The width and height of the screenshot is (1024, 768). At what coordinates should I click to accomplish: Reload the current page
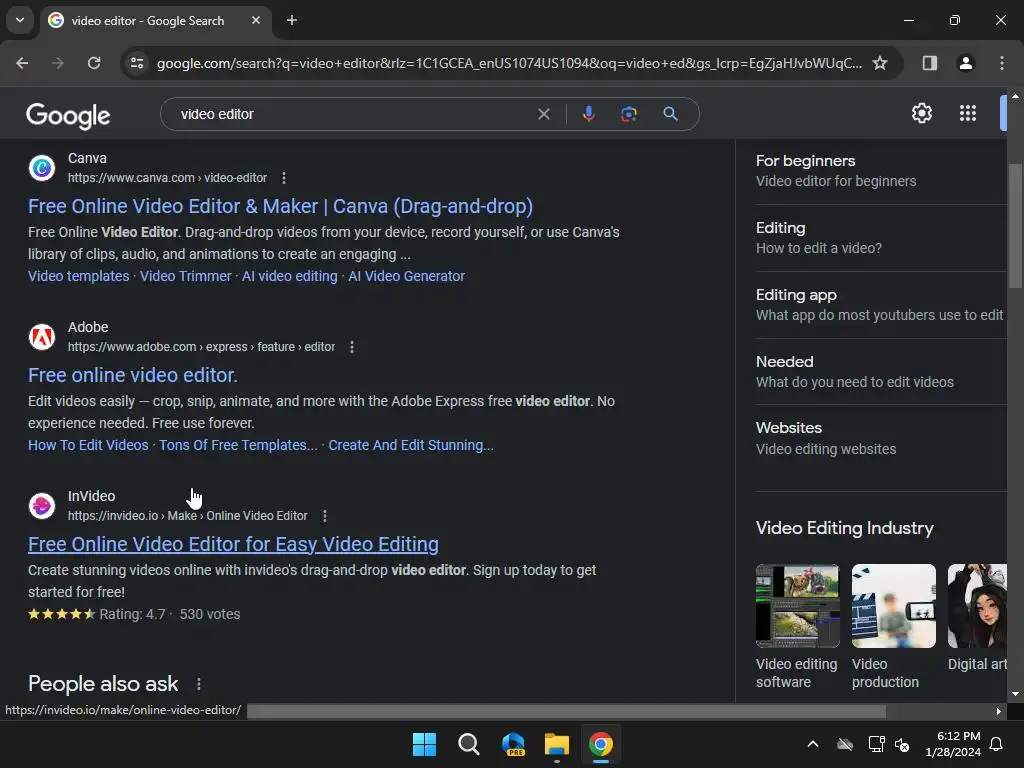94,63
